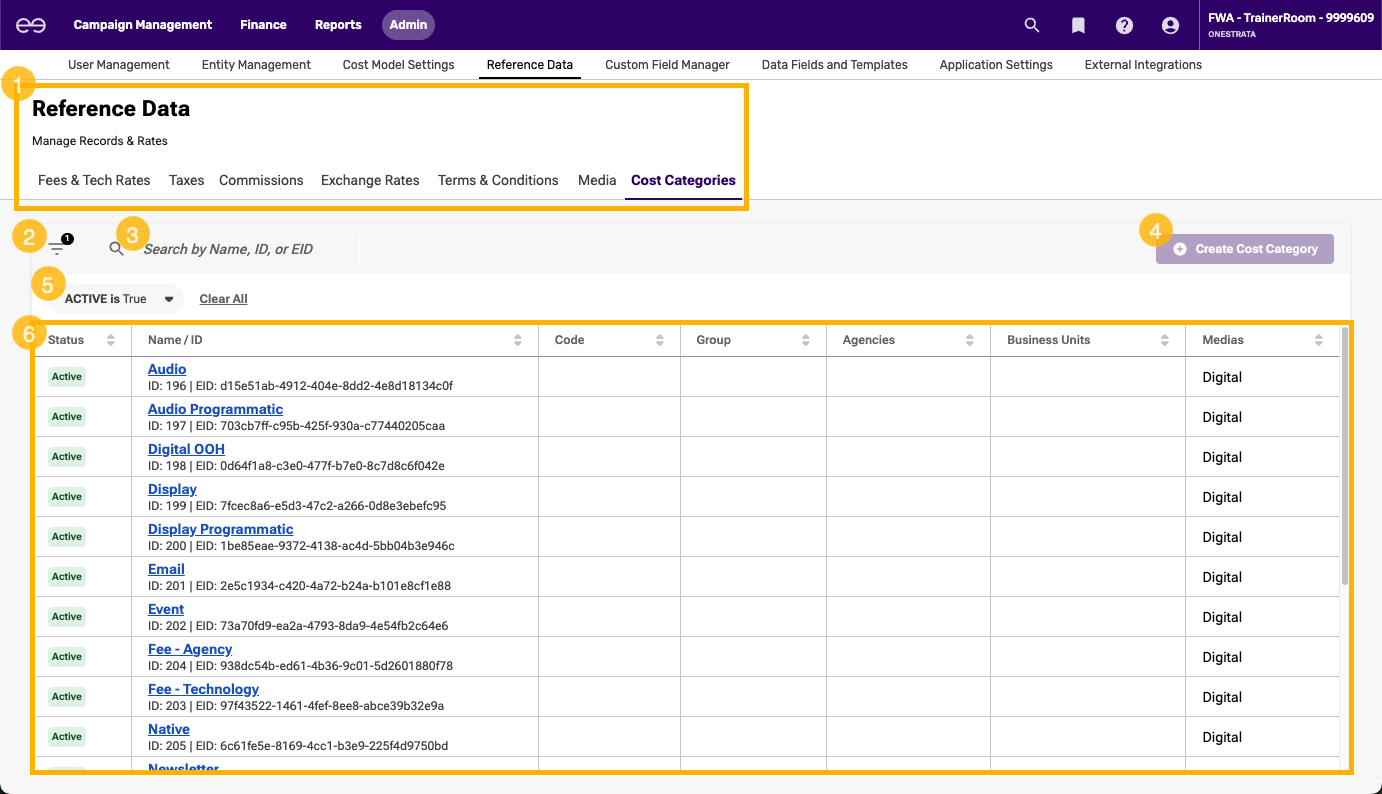
Task: Open the Finance menu
Action: click(x=263, y=25)
